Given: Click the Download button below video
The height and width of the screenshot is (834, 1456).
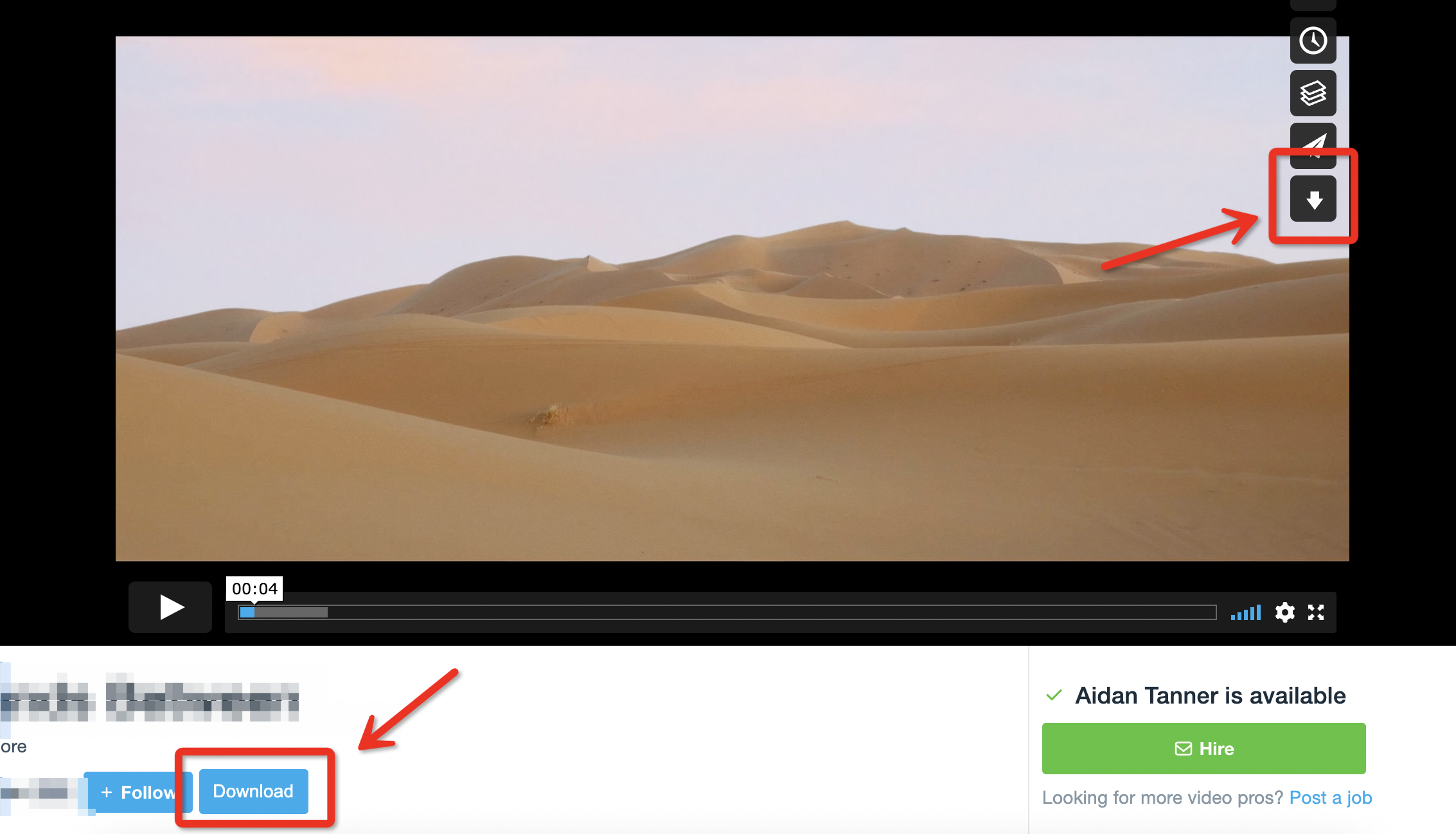Looking at the screenshot, I should (x=253, y=791).
